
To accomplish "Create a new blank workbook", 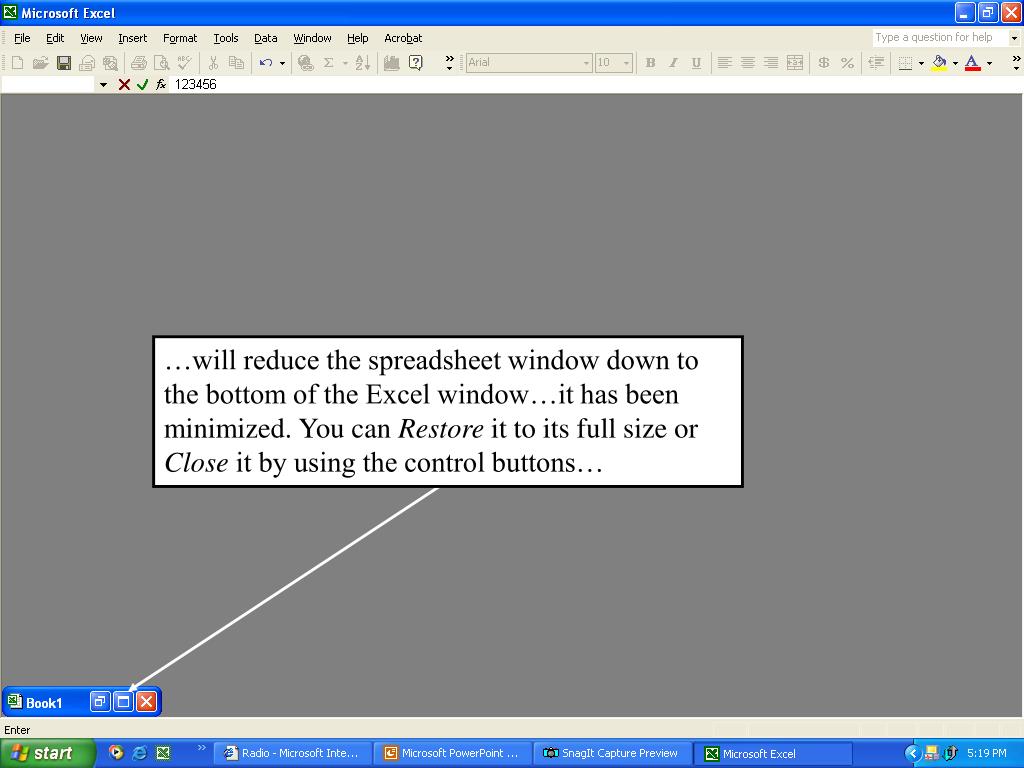I will coord(18,63).
